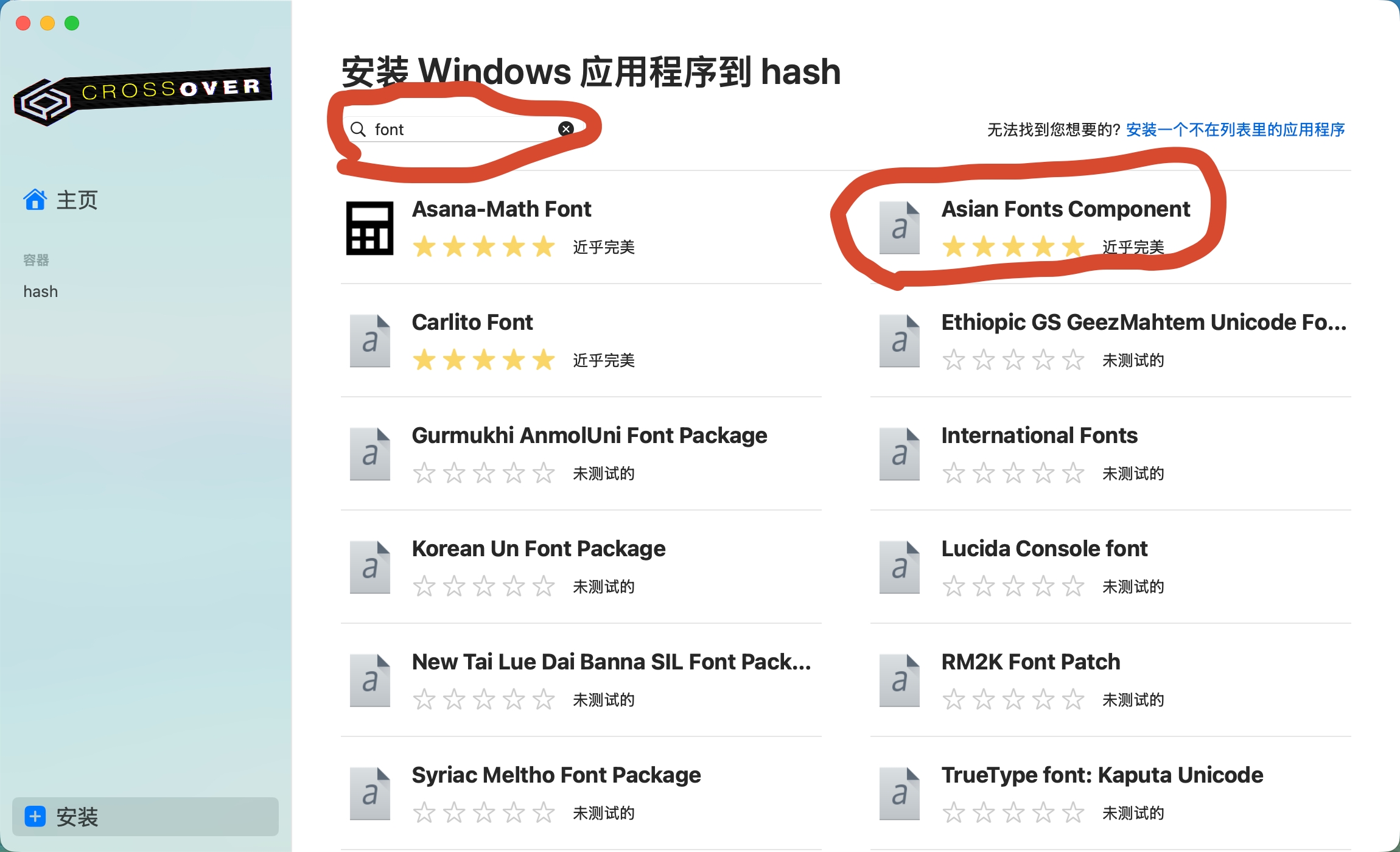This screenshot has width=1400, height=852.
Task: Select the Lucida Console font title
Action: click(1045, 548)
